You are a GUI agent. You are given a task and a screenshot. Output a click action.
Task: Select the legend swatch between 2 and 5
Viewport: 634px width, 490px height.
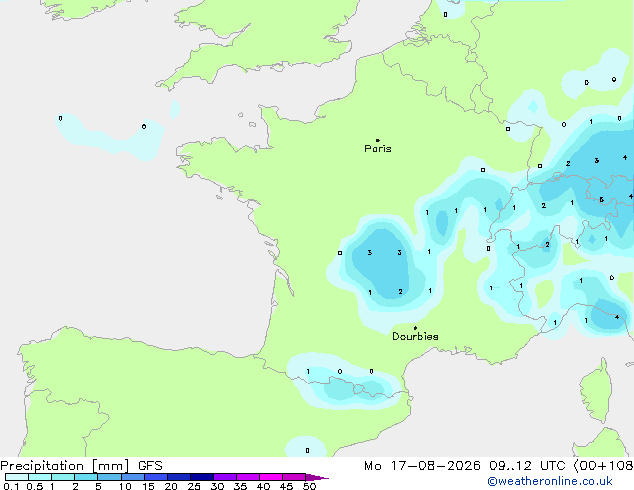coord(86,477)
